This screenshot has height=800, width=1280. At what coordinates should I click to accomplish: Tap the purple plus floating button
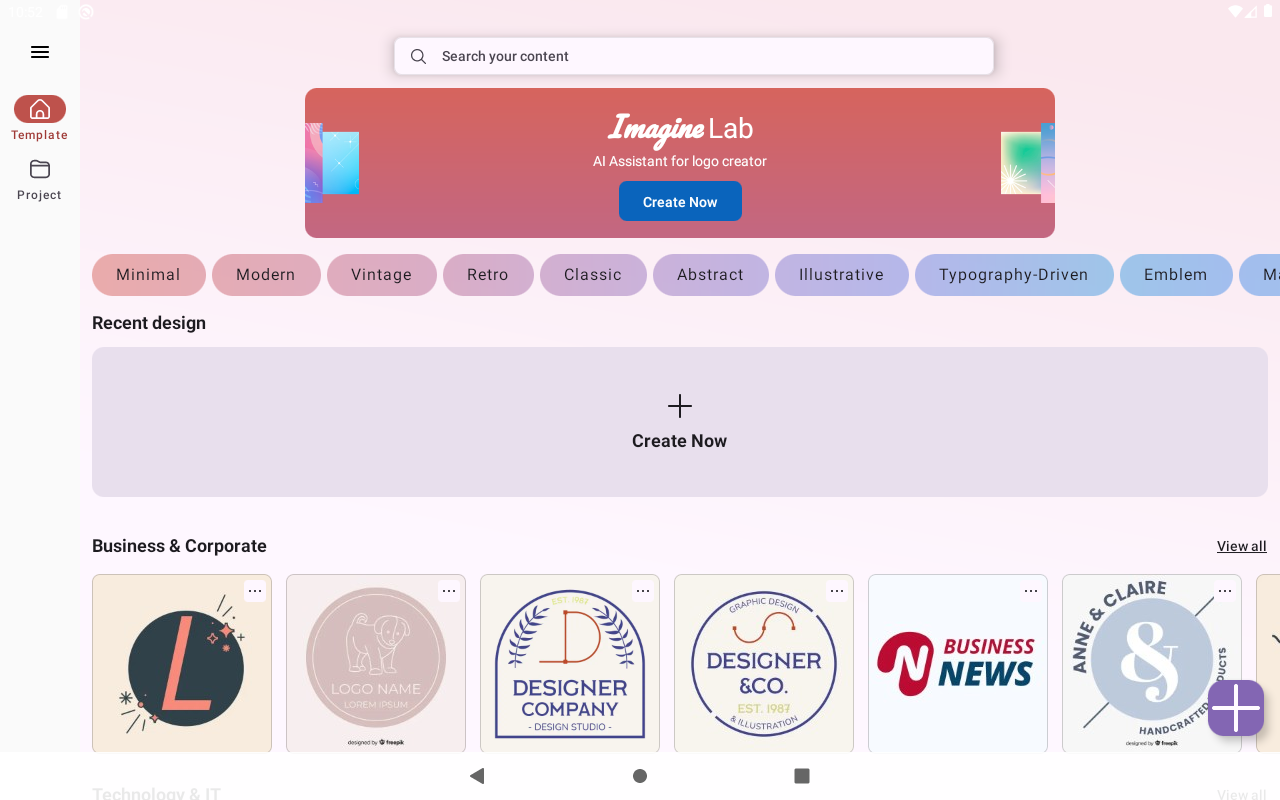tap(1236, 708)
